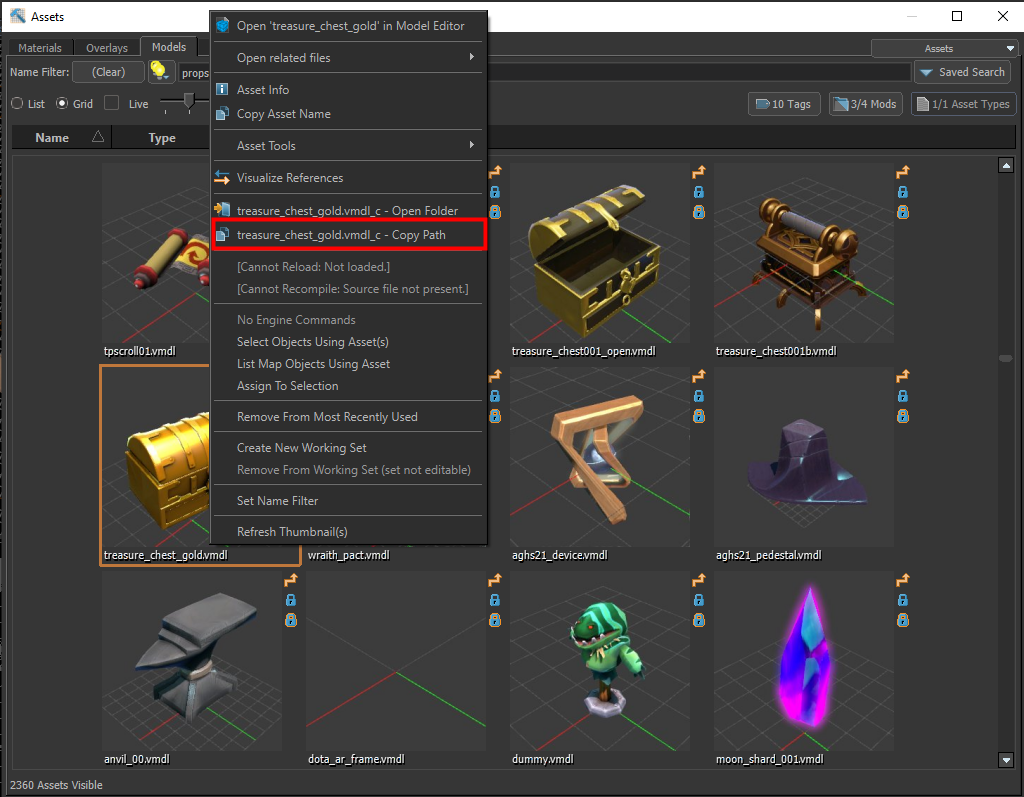Click lower lock icon beside anvil_00 thumbnail

[x=291, y=620]
